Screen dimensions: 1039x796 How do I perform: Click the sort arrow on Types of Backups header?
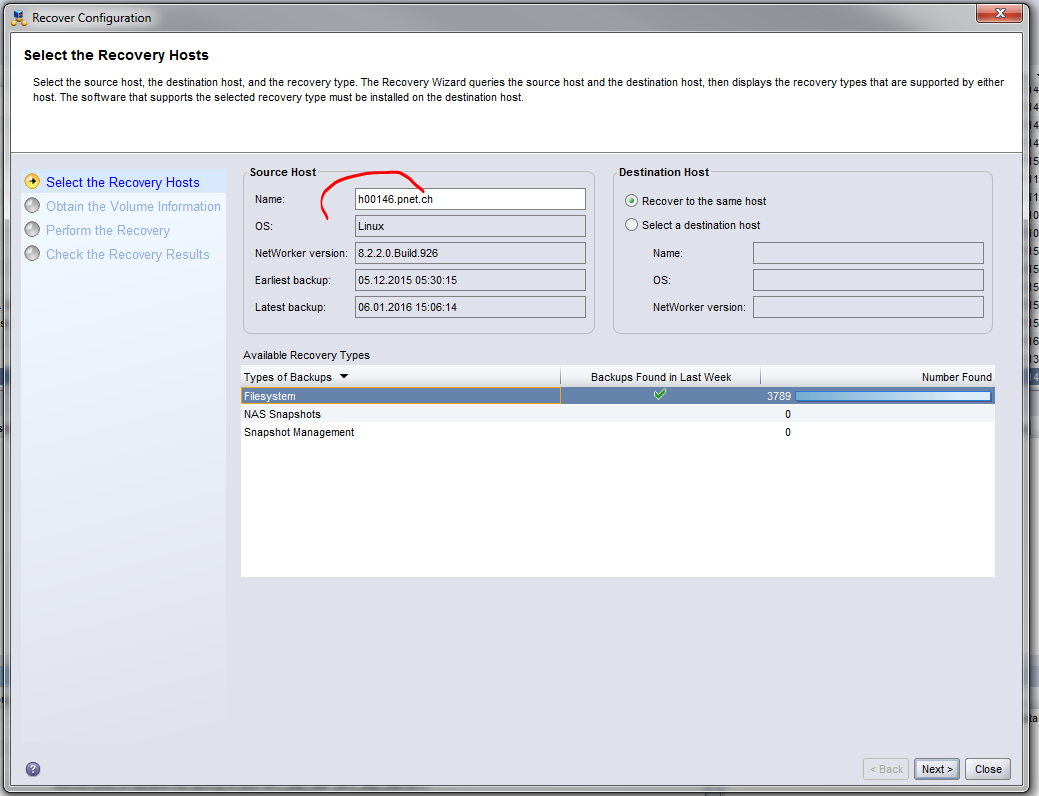[x=344, y=376]
